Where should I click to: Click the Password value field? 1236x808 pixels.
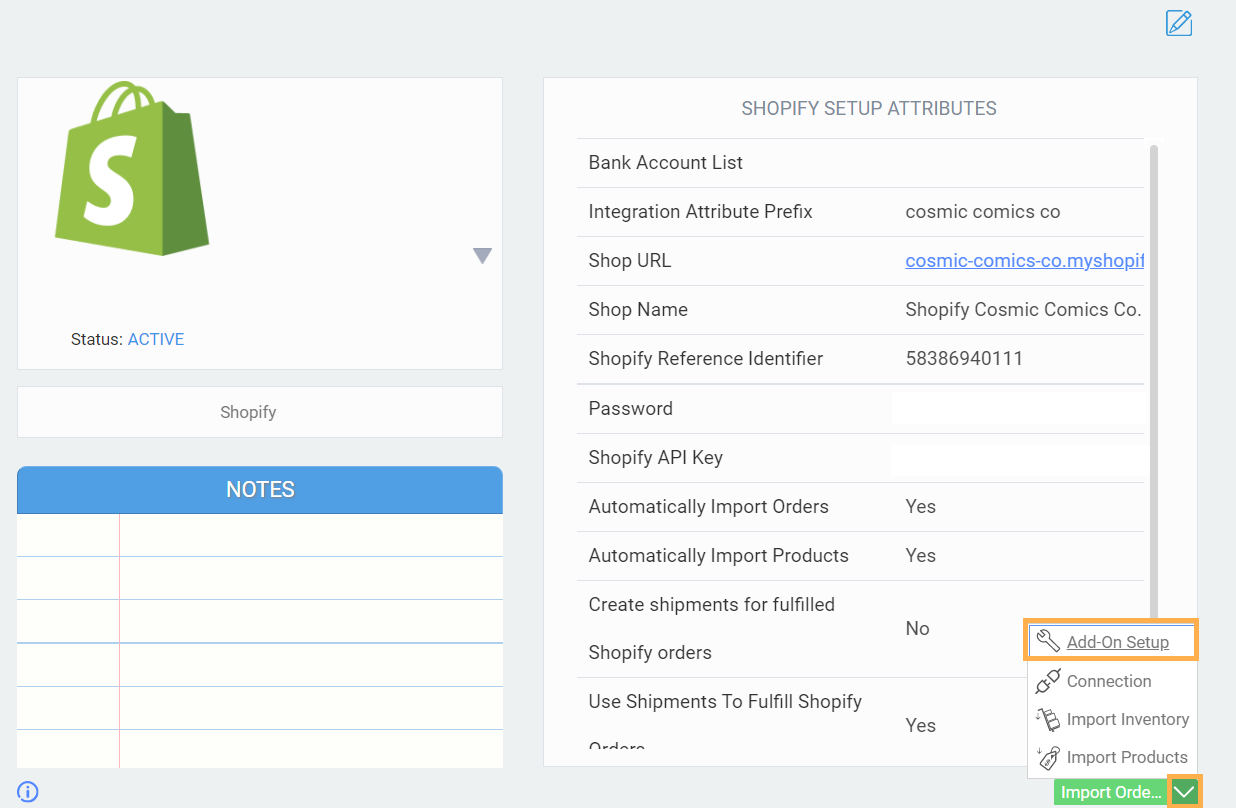pyautogui.click(x=1016, y=408)
